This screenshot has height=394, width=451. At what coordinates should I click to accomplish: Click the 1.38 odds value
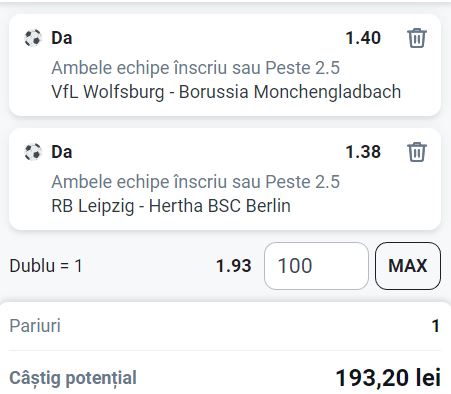coord(363,152)
